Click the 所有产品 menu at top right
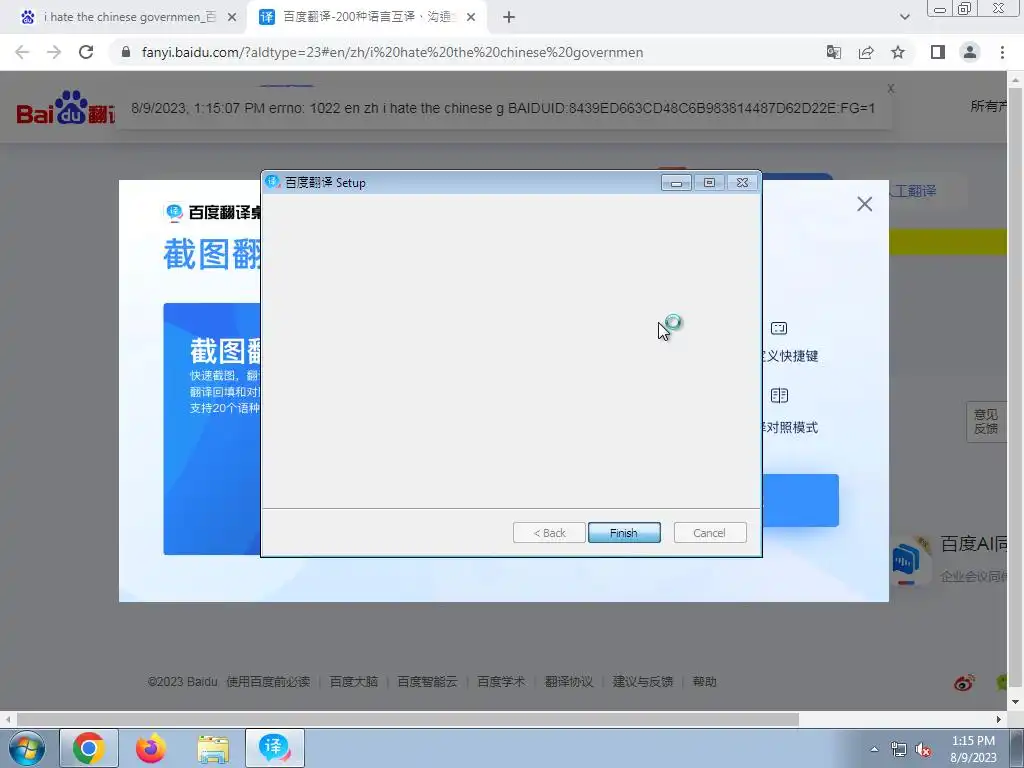Viewport: 1024px width, 768px height. pyautogui.click(x=989, y=106)
